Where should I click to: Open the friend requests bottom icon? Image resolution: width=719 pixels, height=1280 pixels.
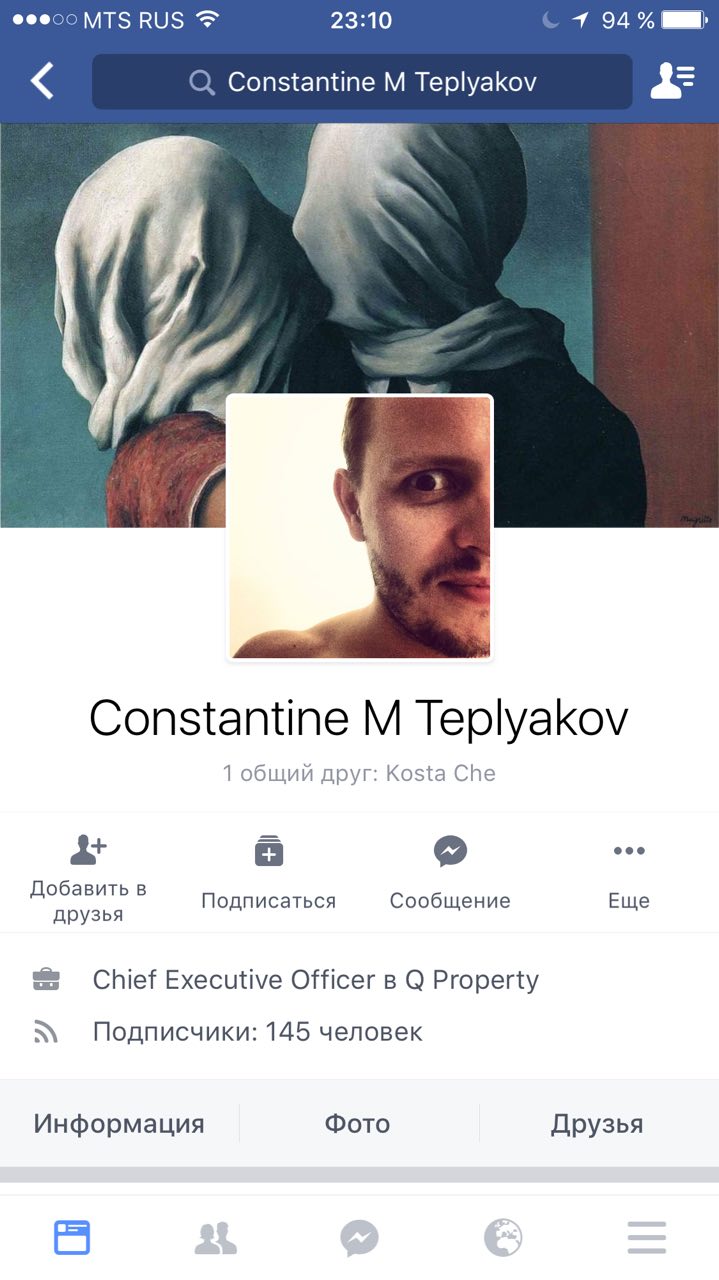[215, 1239]
